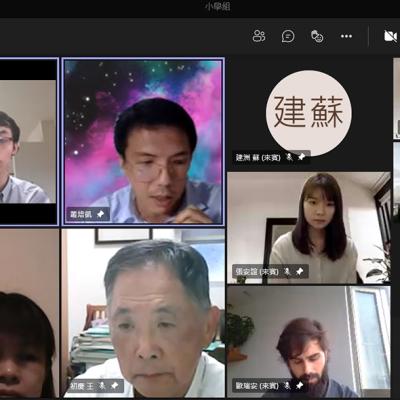
Task: Click the meeting title in the top bar
Action: point(218,6)
